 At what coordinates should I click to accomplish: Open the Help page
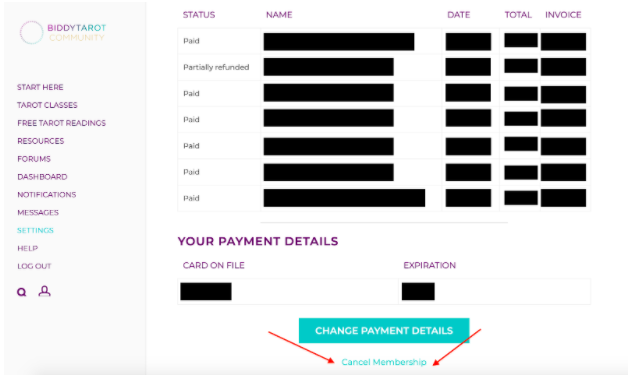pyautogui.click(x=27, y=248)
